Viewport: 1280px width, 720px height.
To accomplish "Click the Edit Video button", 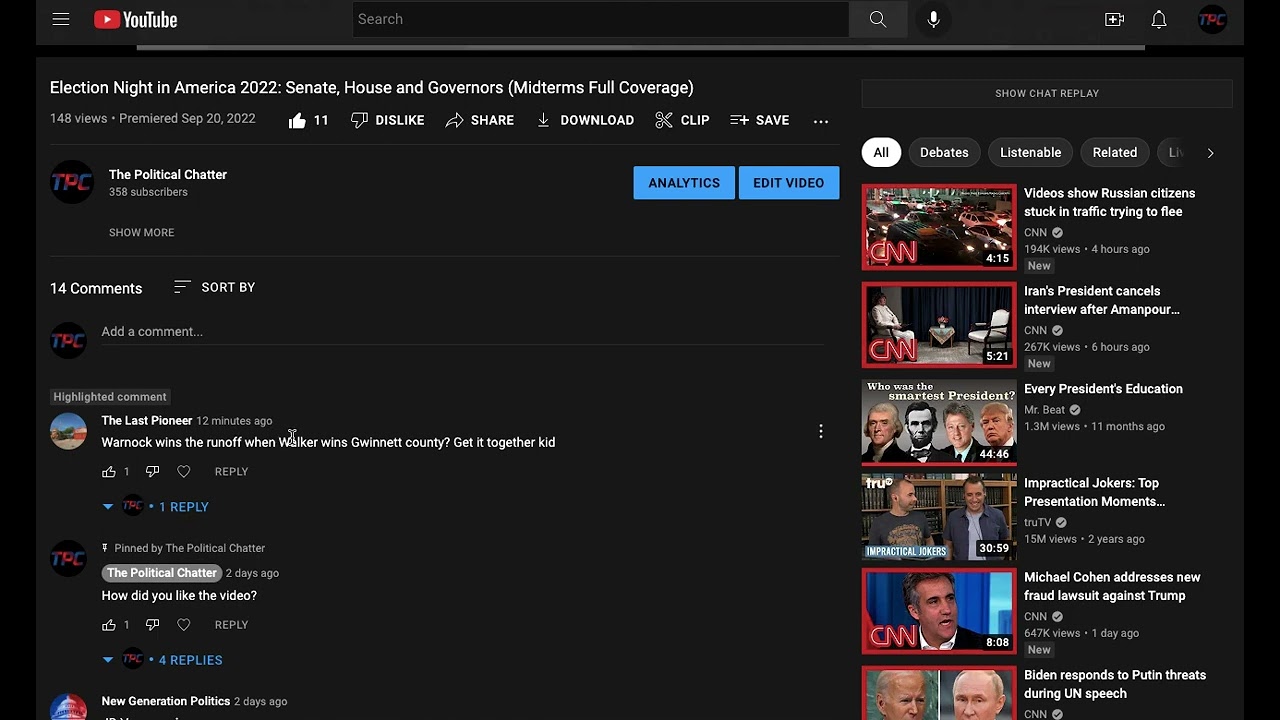I will click(x=789, y=183).
